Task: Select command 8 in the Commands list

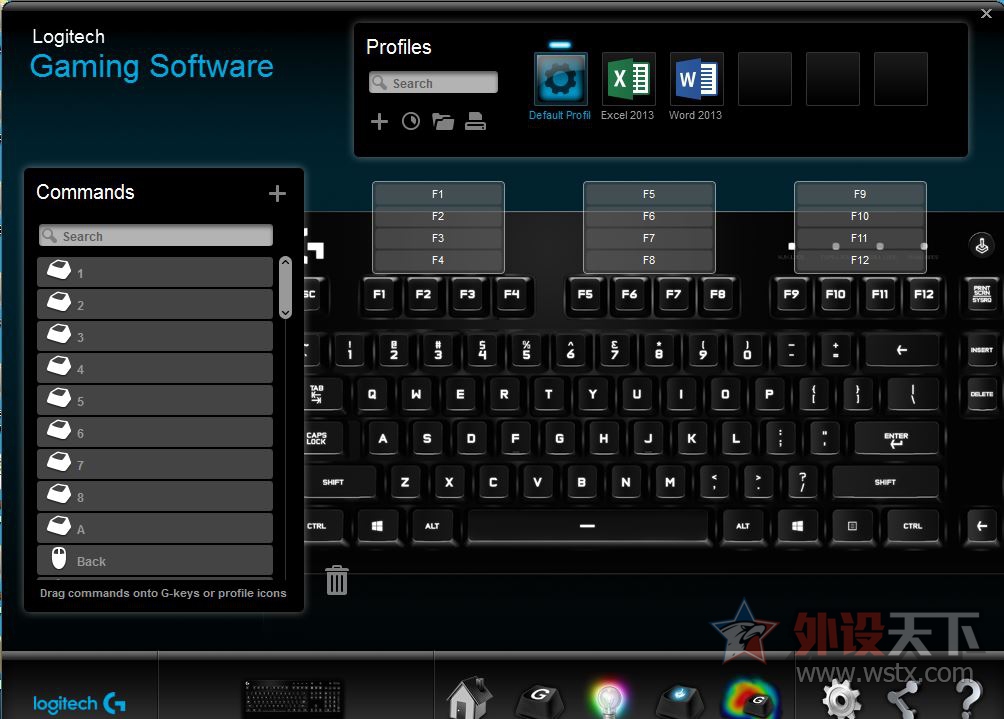Action: [x=155, y=496]
